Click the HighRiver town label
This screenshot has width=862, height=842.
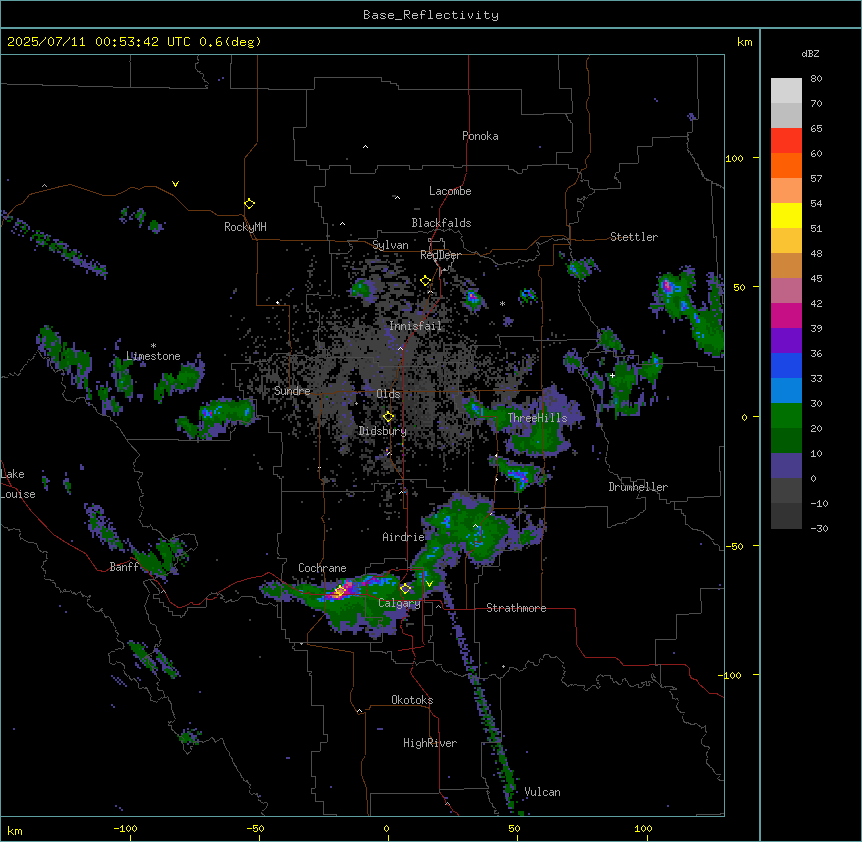click(430, 743)
